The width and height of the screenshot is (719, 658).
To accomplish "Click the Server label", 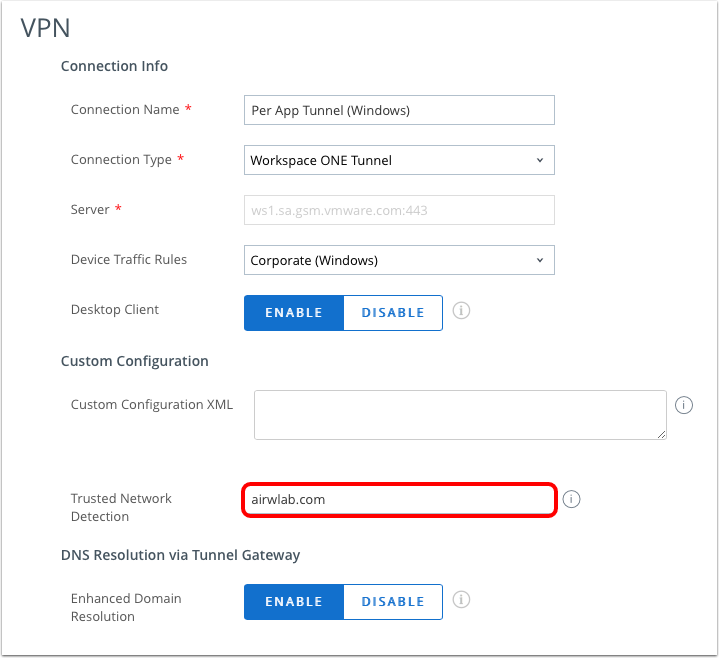I will (x=90, y=210).
